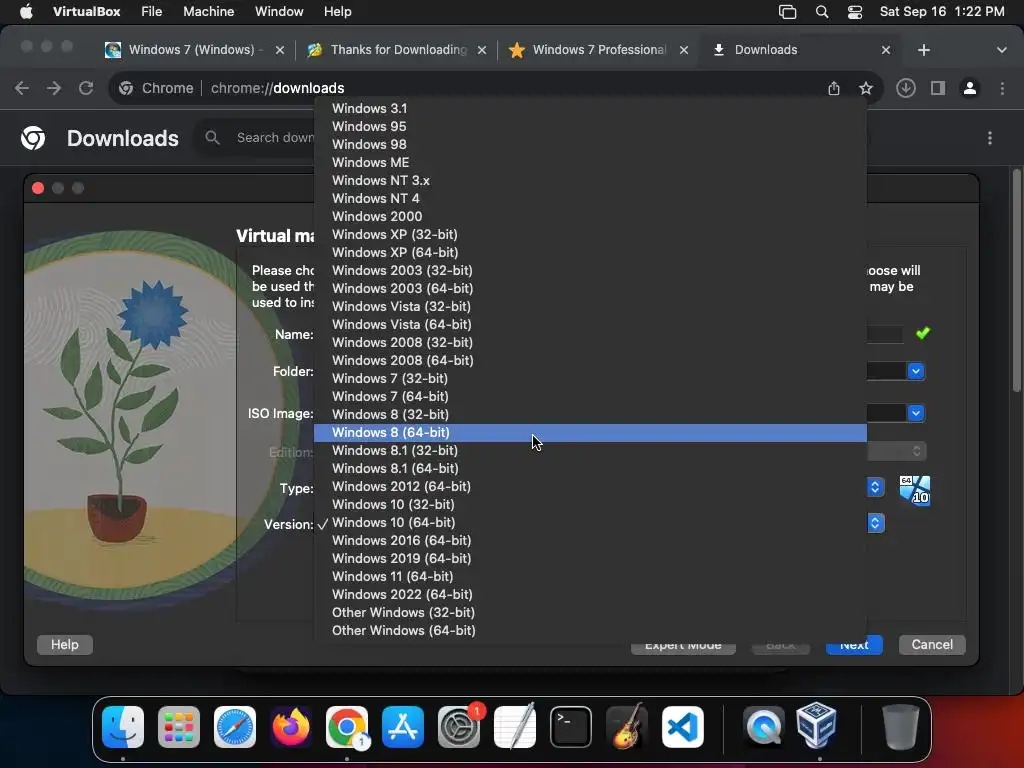Click the Next button in wizard
1024x768 pixels.
(854, 646)
